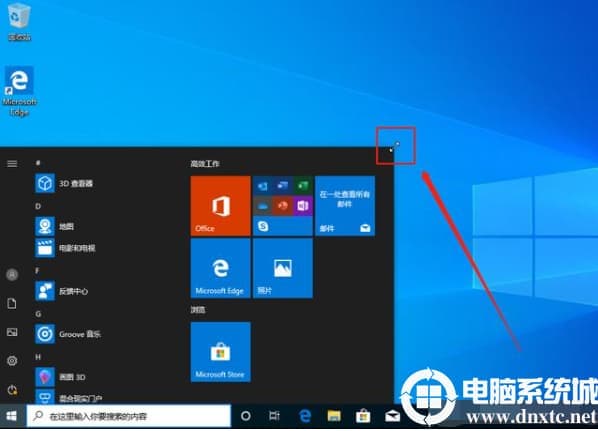Open Edge browser icon on taskbar
This screenshot has height=431, width=598.
[x=305, y=416]
